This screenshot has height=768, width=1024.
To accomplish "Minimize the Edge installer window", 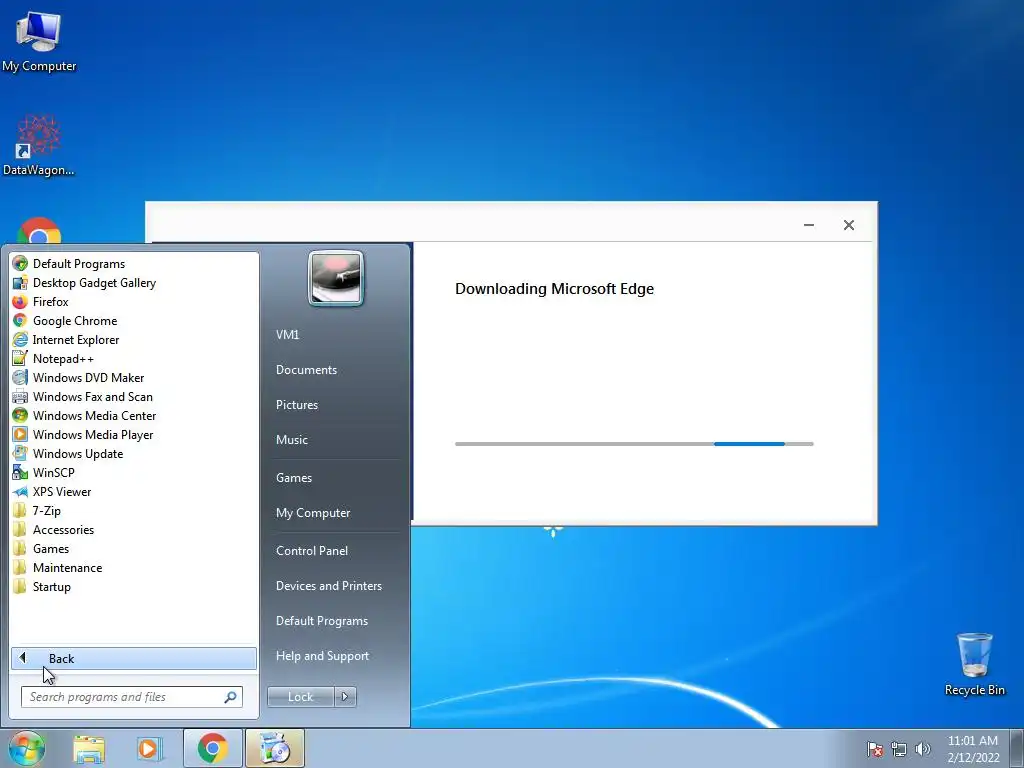I will pos(808,225).
